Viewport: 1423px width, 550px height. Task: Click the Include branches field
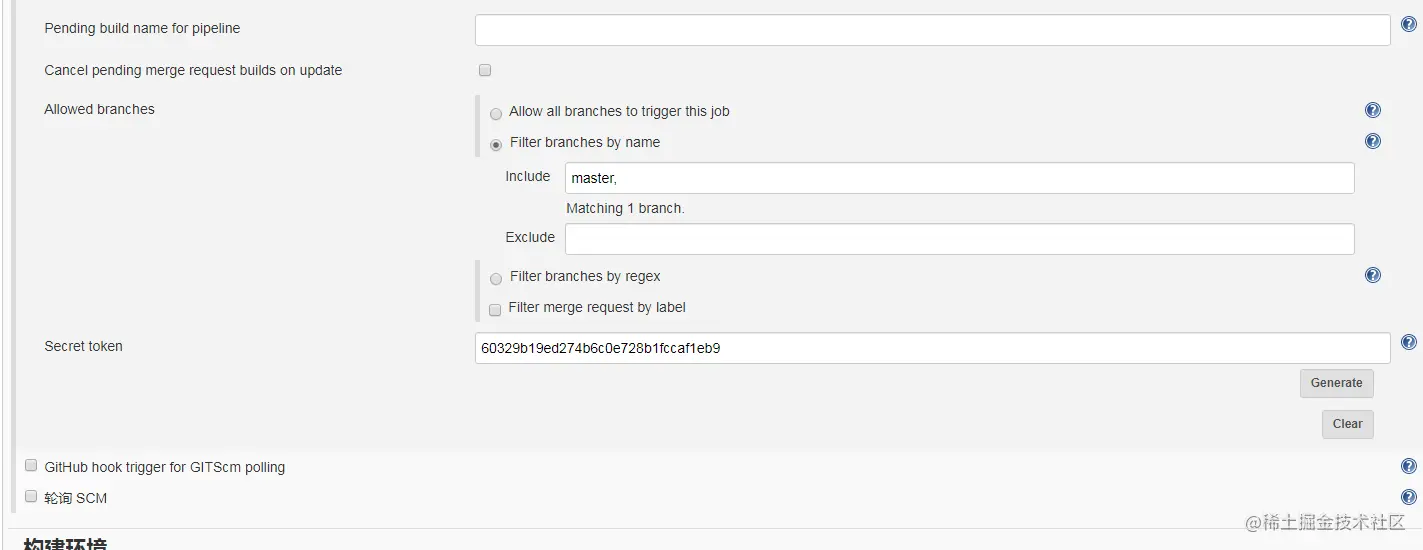(x=959, y=178)
